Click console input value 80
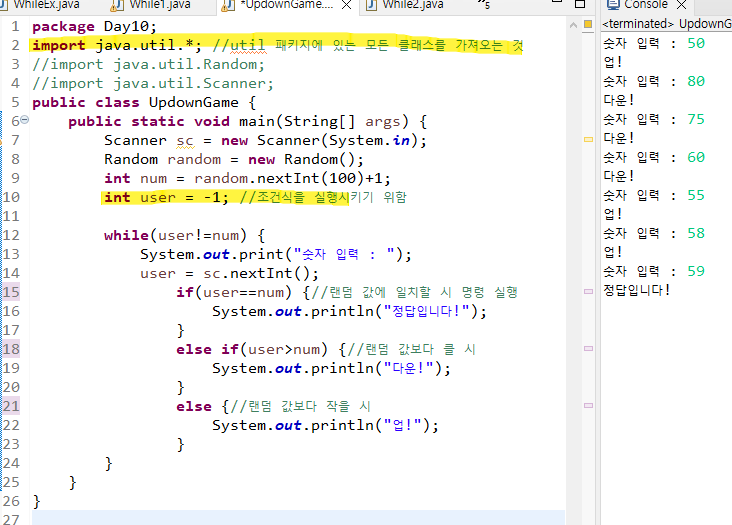Screen dimensions: 732x525 [x=696, y=81]
